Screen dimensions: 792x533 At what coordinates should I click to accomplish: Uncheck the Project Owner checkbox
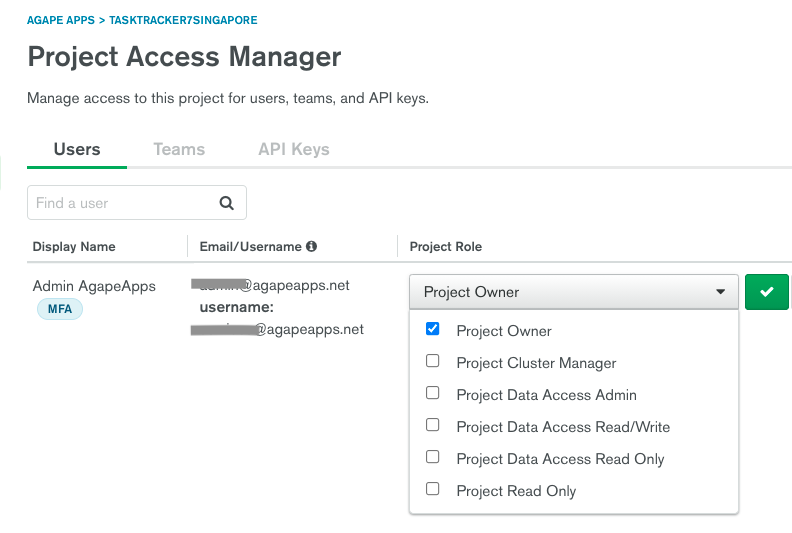(x=433, y=329)
